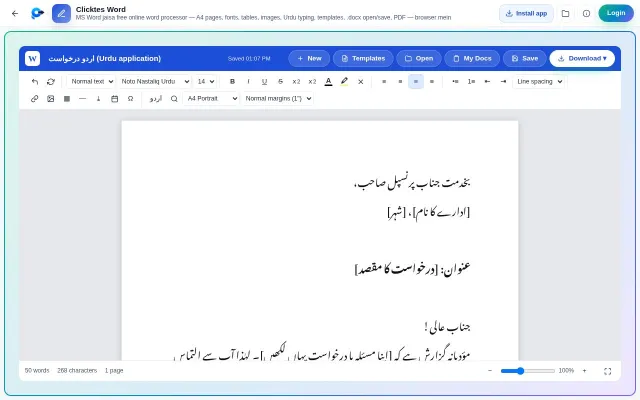The image size is (640, 400).
Task: Open the Templates menu
Action: [x=363, y=58]
